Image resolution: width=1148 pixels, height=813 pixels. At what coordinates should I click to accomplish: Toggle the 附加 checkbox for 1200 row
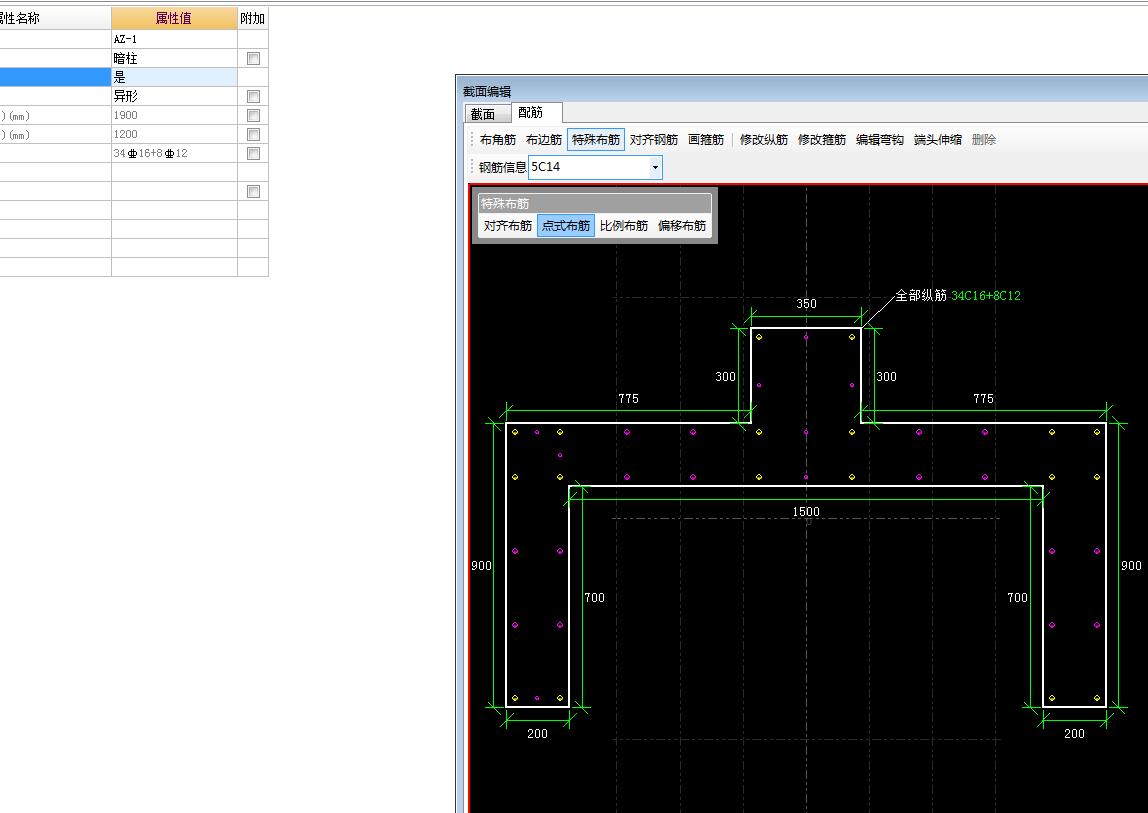[x=253, y=134]
